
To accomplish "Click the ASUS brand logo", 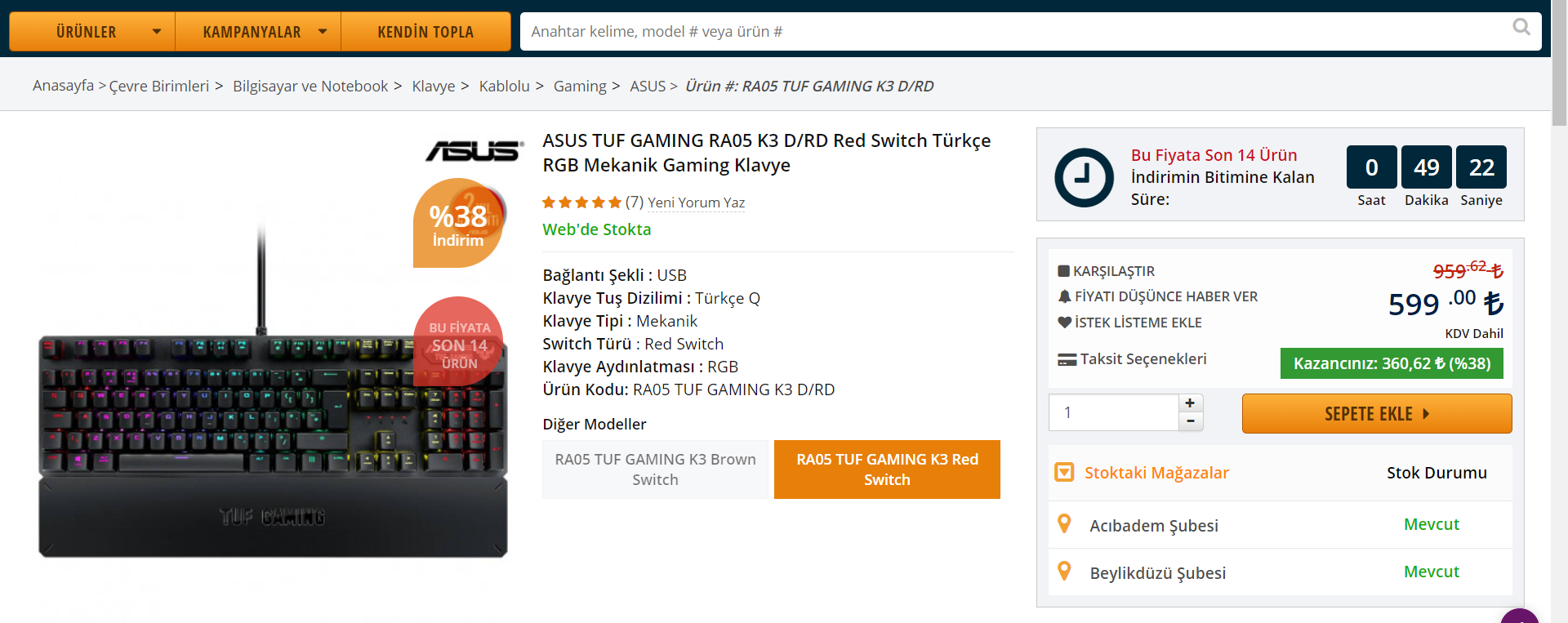I will pyautogui.click(x=474, y=150).
